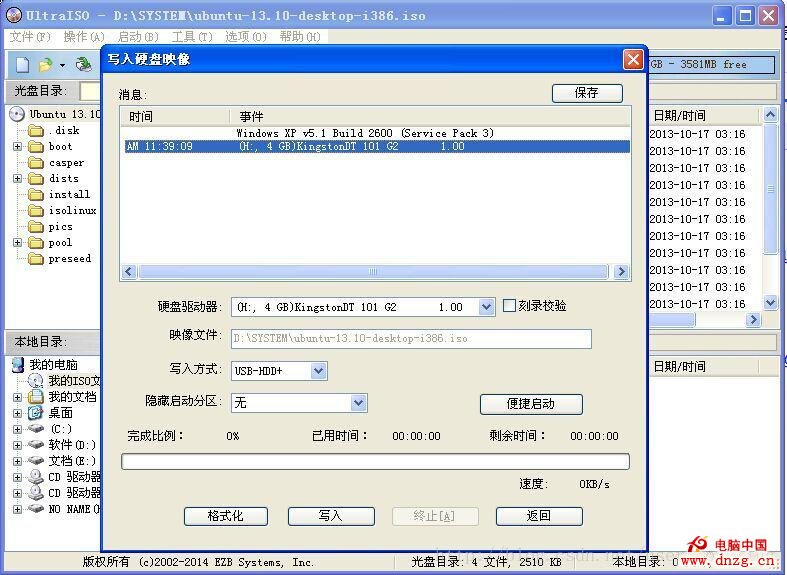The height and width of the screenshot is (575, 787).
Task: Expand the NO NAME drive node
Action: coord(18,509)
